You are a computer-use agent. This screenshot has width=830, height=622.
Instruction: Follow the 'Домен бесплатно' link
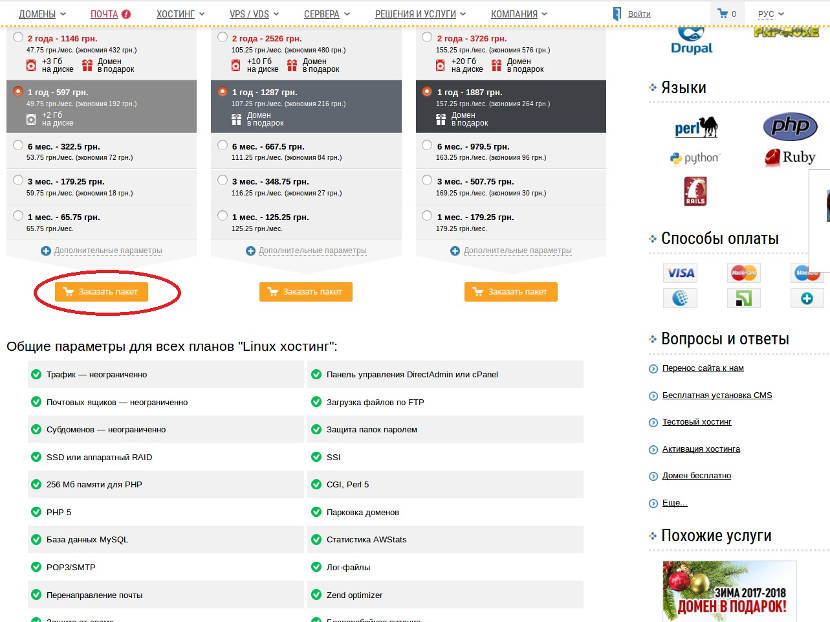point(697,475)
